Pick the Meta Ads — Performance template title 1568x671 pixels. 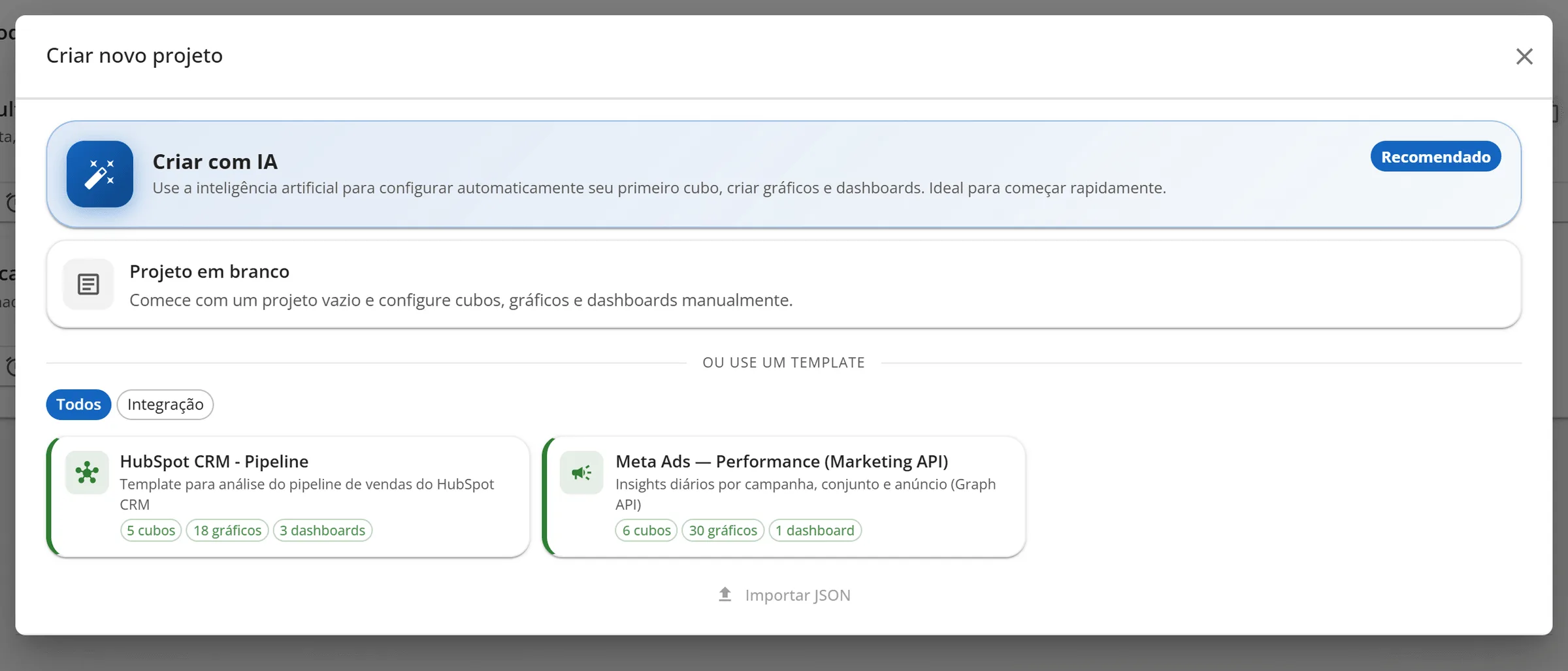[x=781, y=461]
